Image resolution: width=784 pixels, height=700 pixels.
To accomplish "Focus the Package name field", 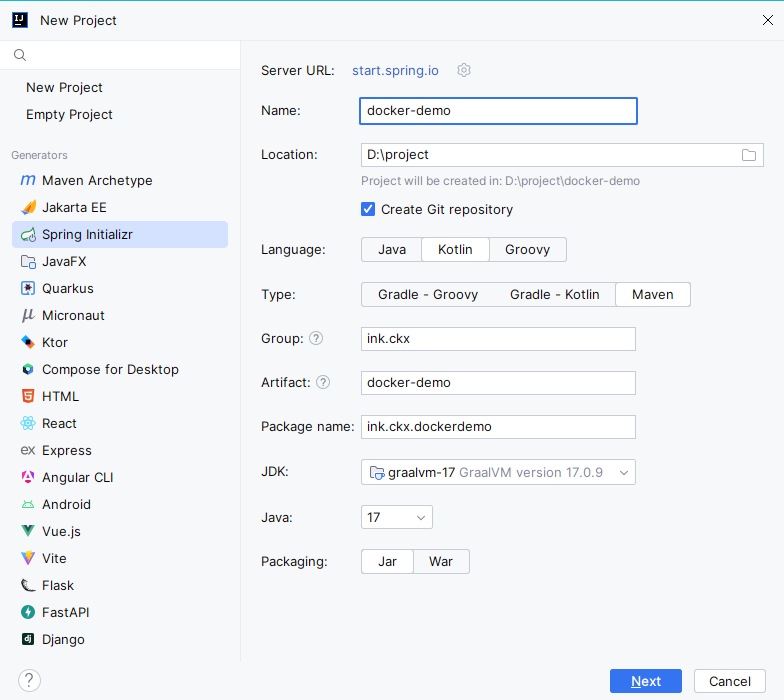I will coord(498,427).
